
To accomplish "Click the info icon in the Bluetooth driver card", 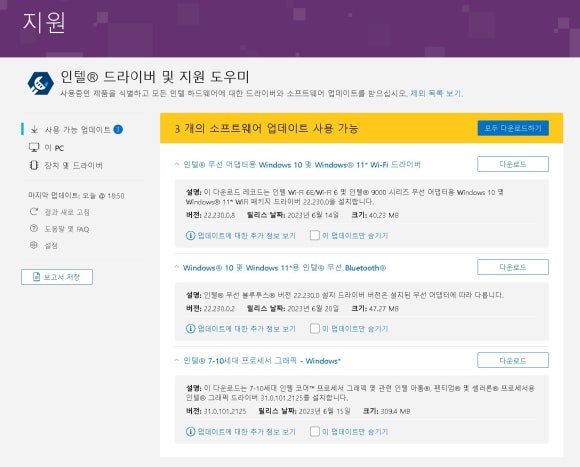I will [190, 328].
